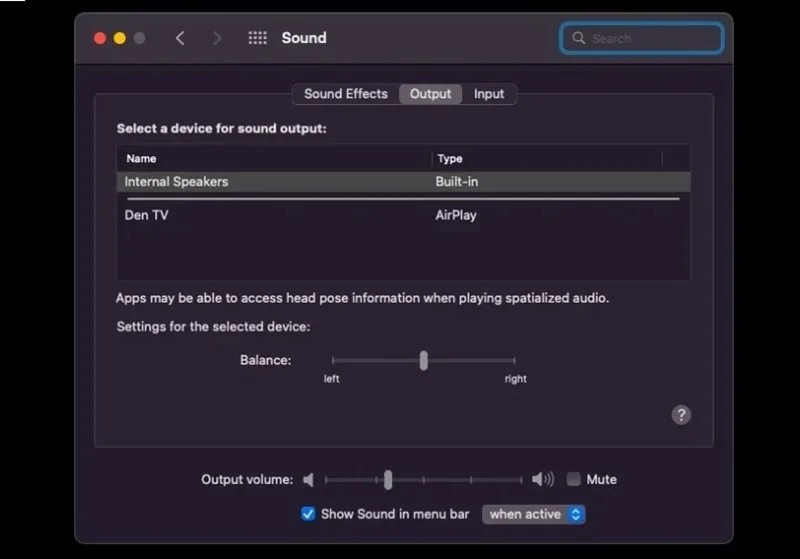The height and width of the screenshot is (559, 800).
Task: Click the high volume speaker icon
Action: coord(542,479)
